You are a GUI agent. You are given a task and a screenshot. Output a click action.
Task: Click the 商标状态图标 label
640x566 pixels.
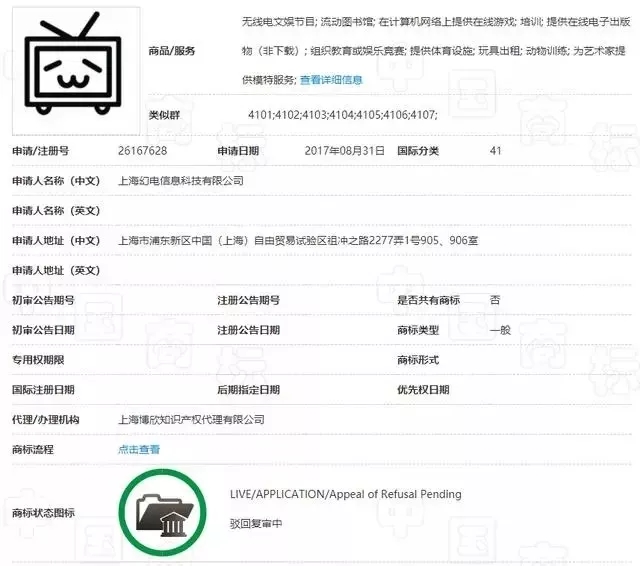point(43,513)
